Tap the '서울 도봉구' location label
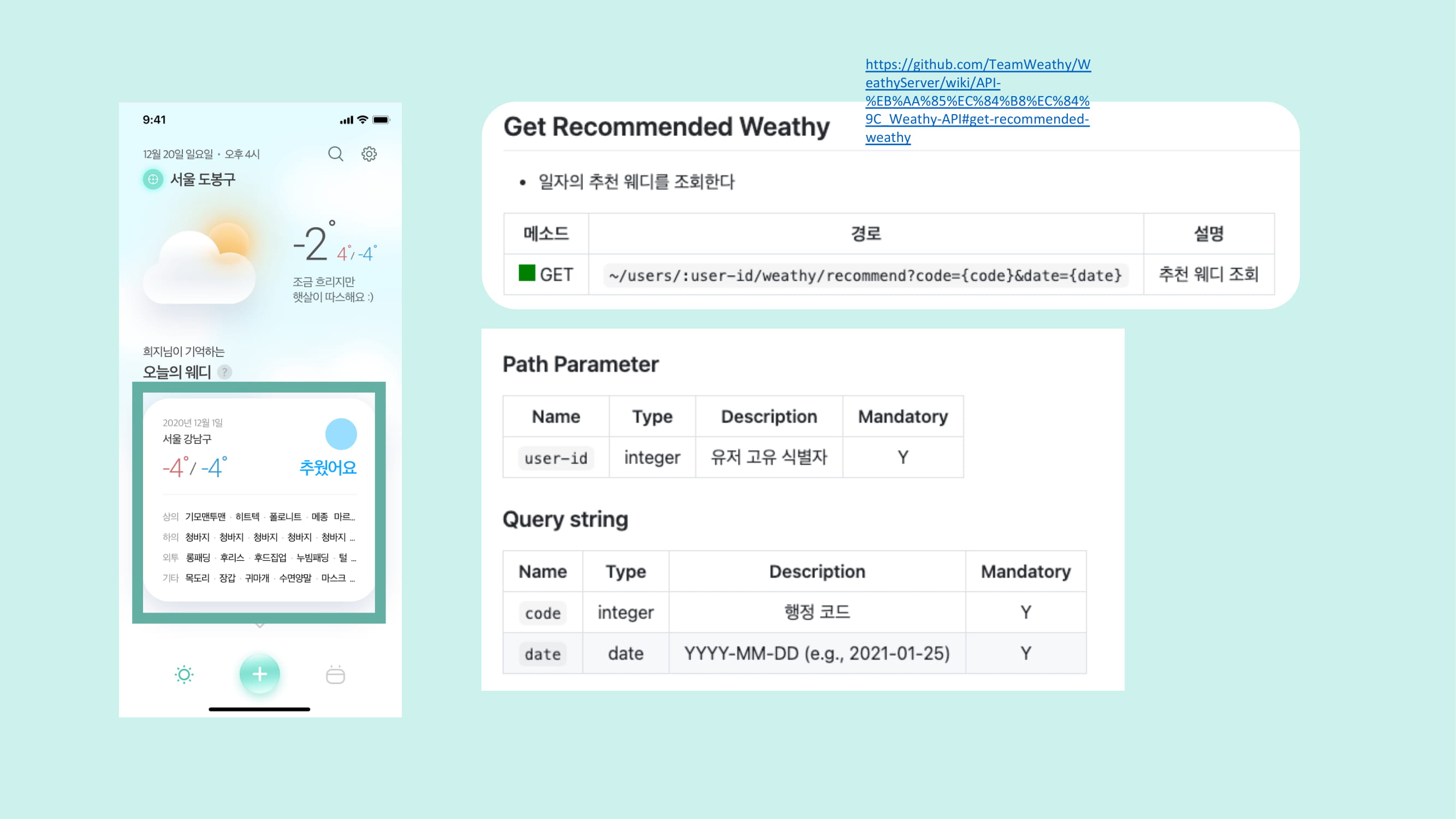Viewport: 1456px width, 819px height. (x=203, y=180)
